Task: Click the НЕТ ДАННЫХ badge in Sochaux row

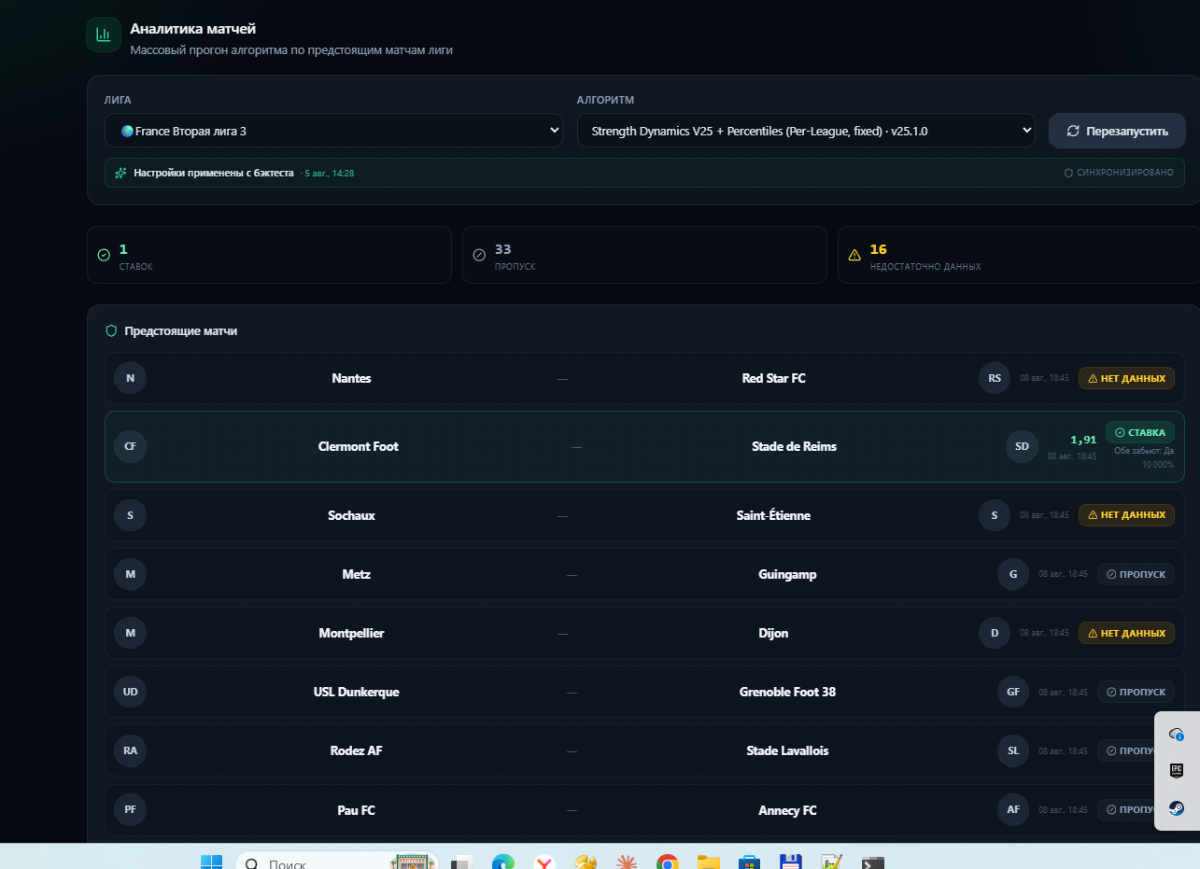Action: coord(1126,515)
